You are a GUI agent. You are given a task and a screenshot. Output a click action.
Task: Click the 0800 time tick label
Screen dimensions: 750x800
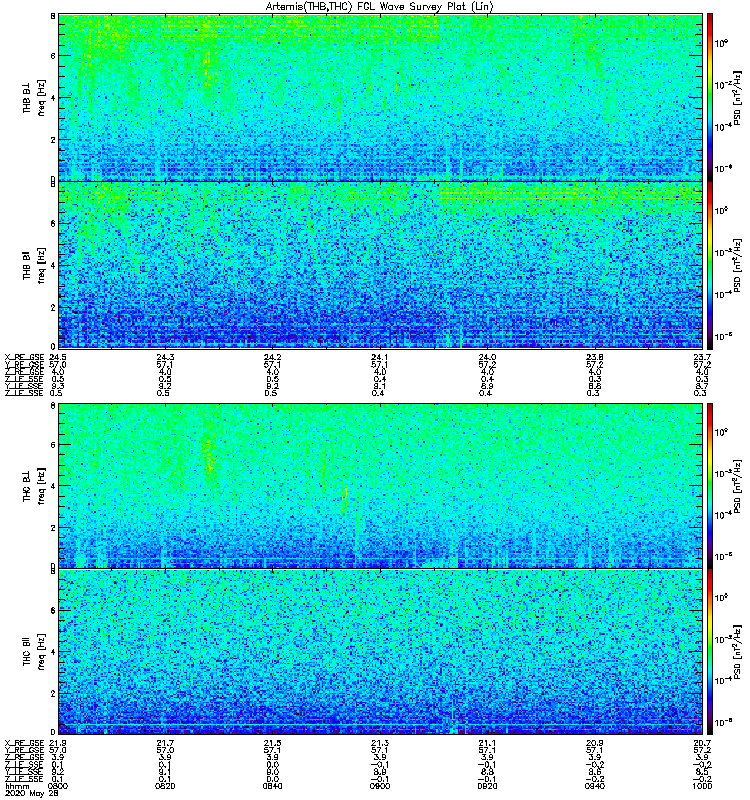pos(58,786)
